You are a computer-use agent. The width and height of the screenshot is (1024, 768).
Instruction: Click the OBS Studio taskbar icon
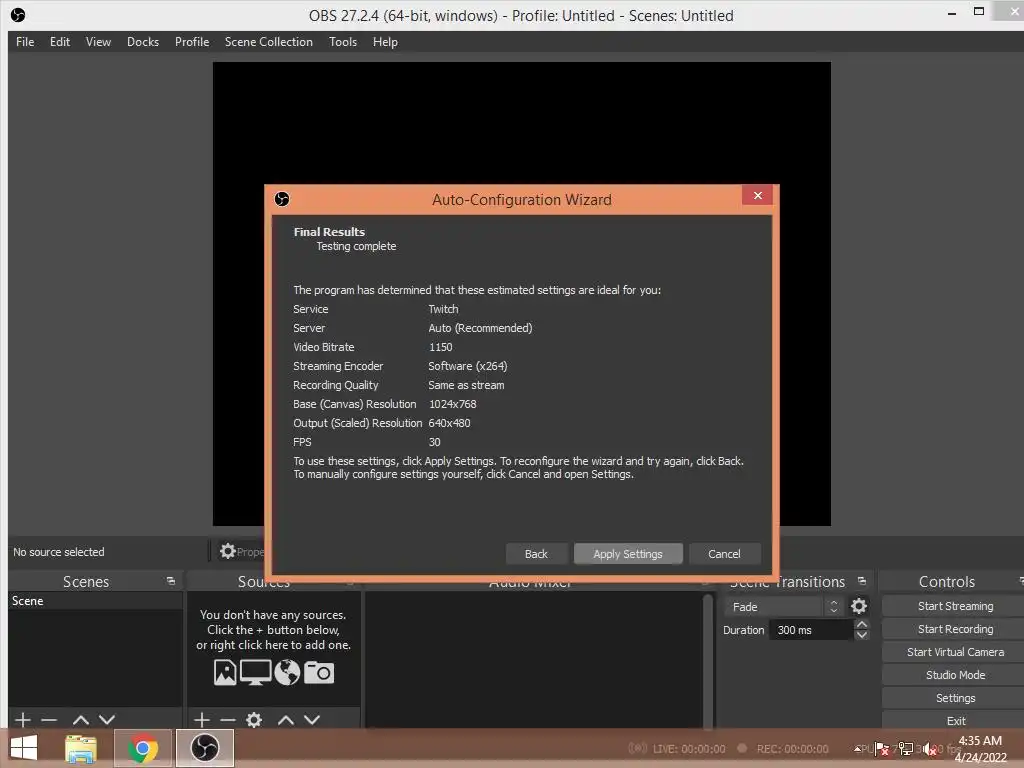click(x=205, y=748)
